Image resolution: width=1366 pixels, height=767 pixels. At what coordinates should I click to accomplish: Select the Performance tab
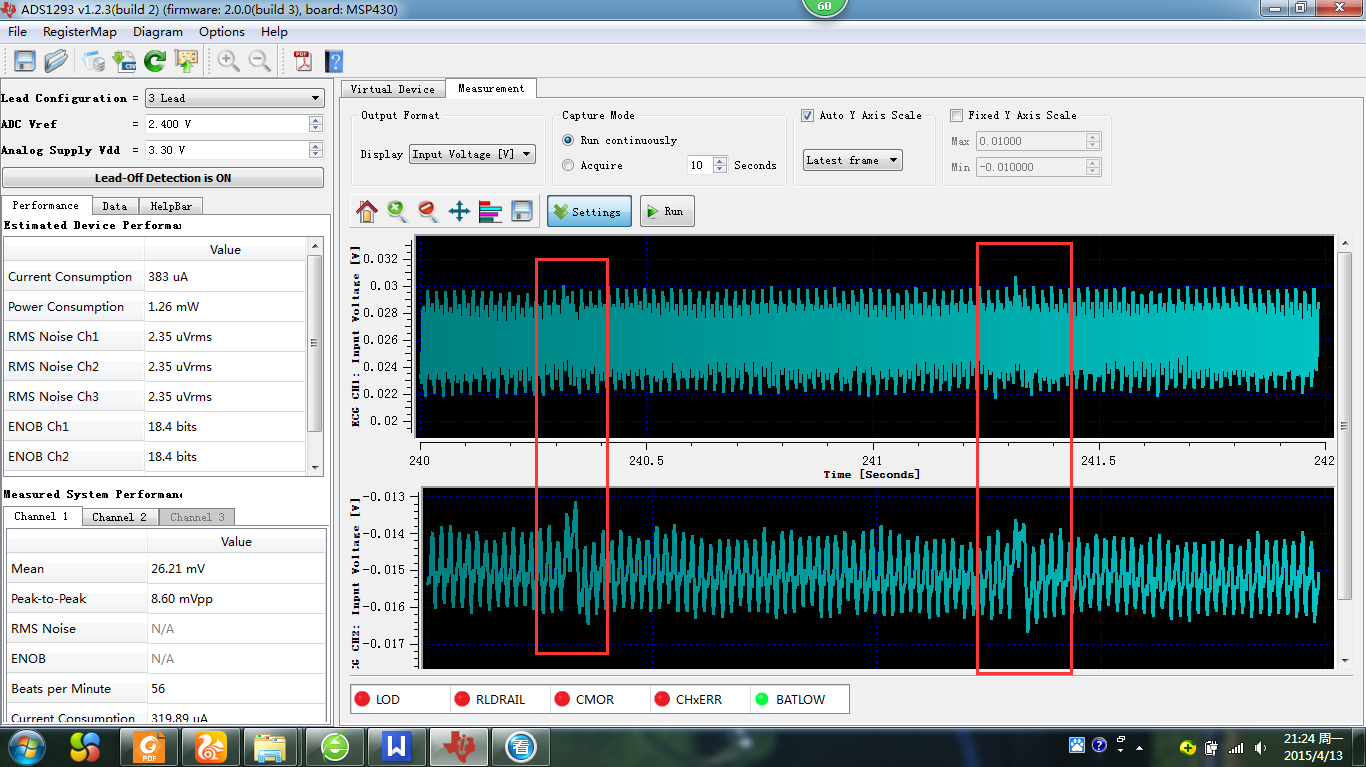(x=46, y=205)
